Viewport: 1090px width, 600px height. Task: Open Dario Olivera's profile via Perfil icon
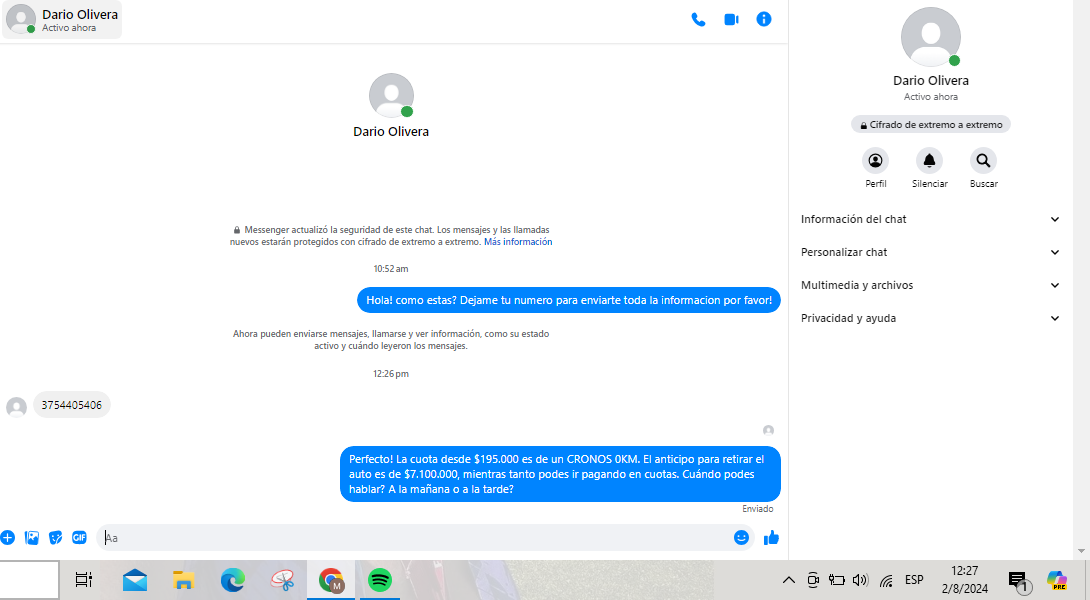pyautogui.click(x=875, y=161)
